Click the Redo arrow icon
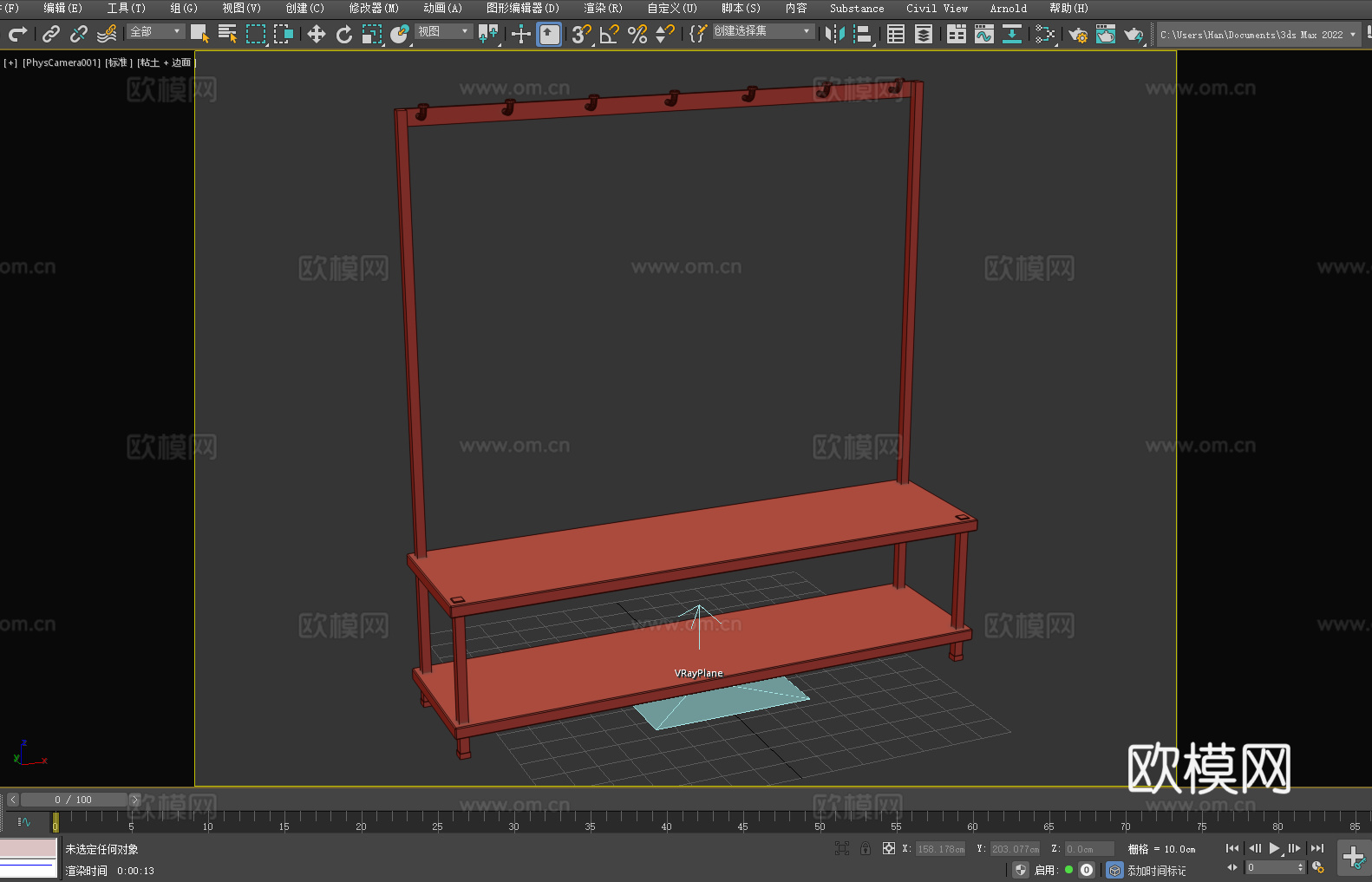Viewport: 1372px width, 882px height. click(x=17, y=34)
